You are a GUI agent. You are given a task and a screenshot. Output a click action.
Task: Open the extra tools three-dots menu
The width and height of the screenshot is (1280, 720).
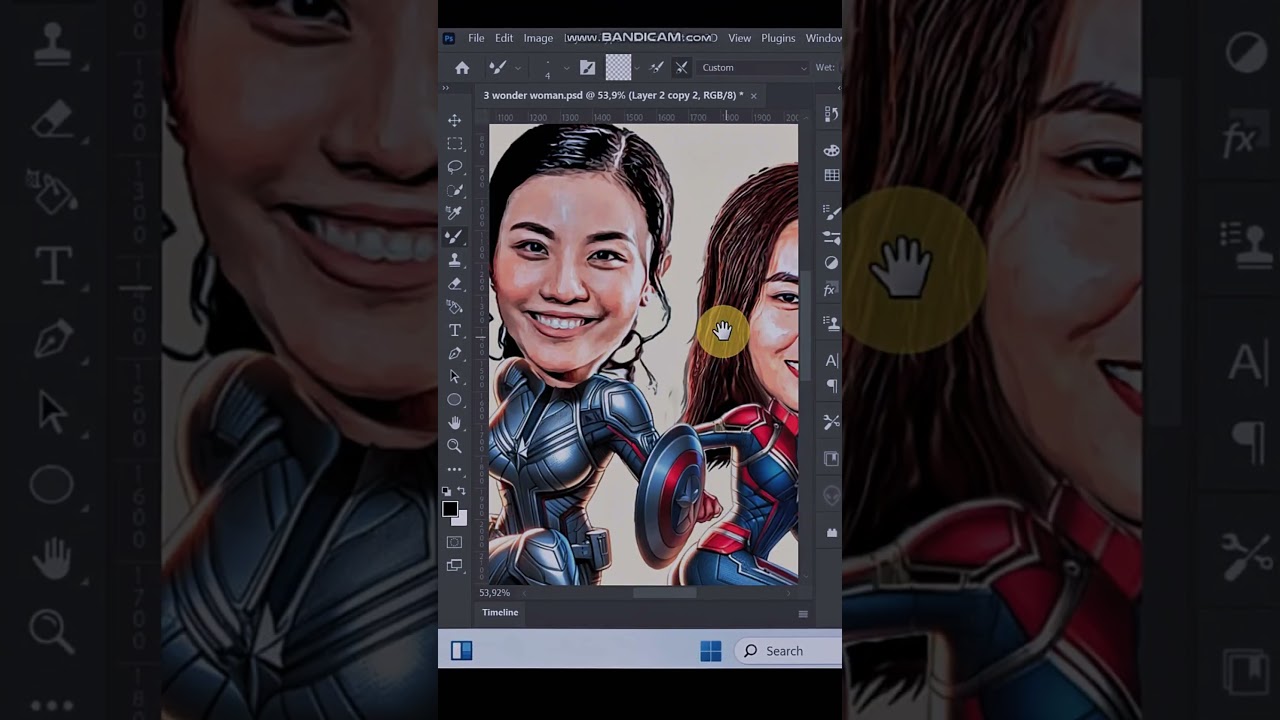pyautogui.click(x=454, y=469)
